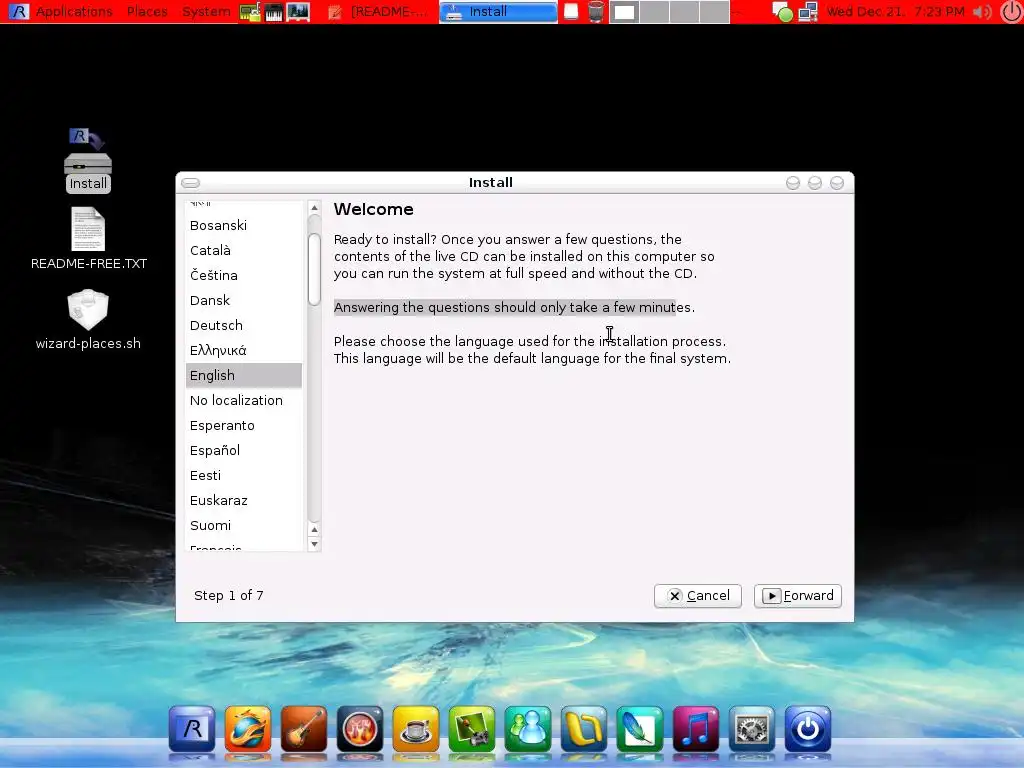Click the language list top scroll-up arrow
The image size is (1024, 768).
[x=314, y=208]
